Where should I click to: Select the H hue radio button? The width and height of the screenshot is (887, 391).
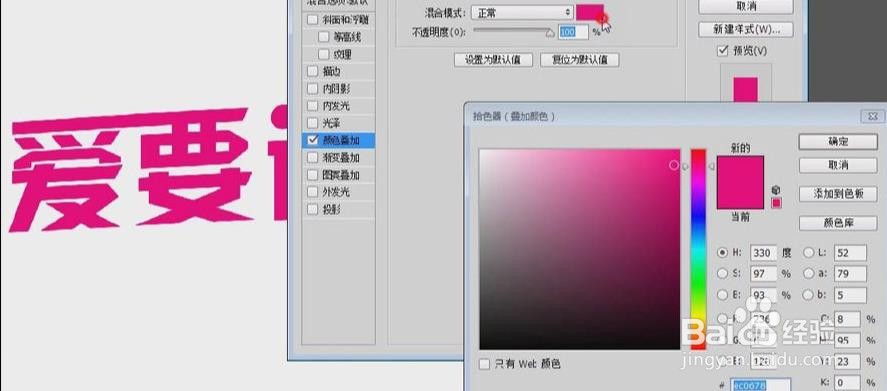[x=722, y=253]
